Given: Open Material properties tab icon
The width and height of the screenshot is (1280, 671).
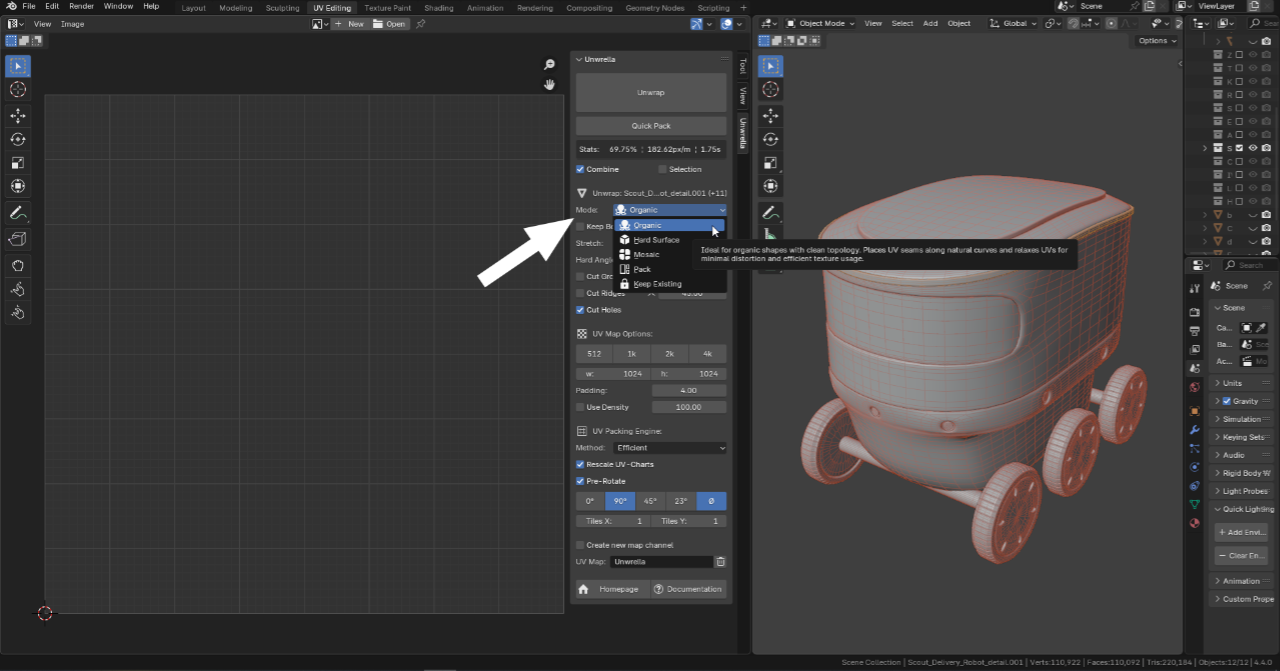Looking at the screenshot, I should click(1194, 523).
